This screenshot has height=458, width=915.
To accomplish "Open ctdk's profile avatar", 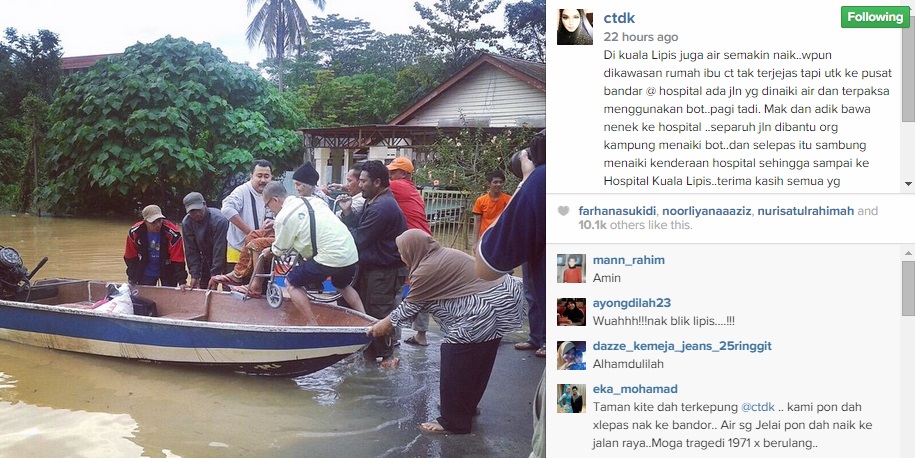I will [574, 27].
